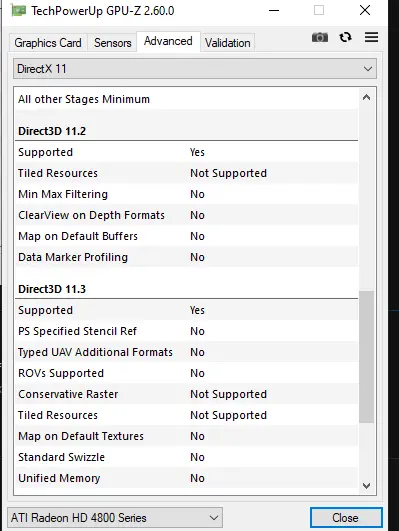The width and height of the screenshot is (399, 531).
Task: Click Tiled Resources under Direct3D 11.2
Action: pyautogui.click(x=186, y=173)
